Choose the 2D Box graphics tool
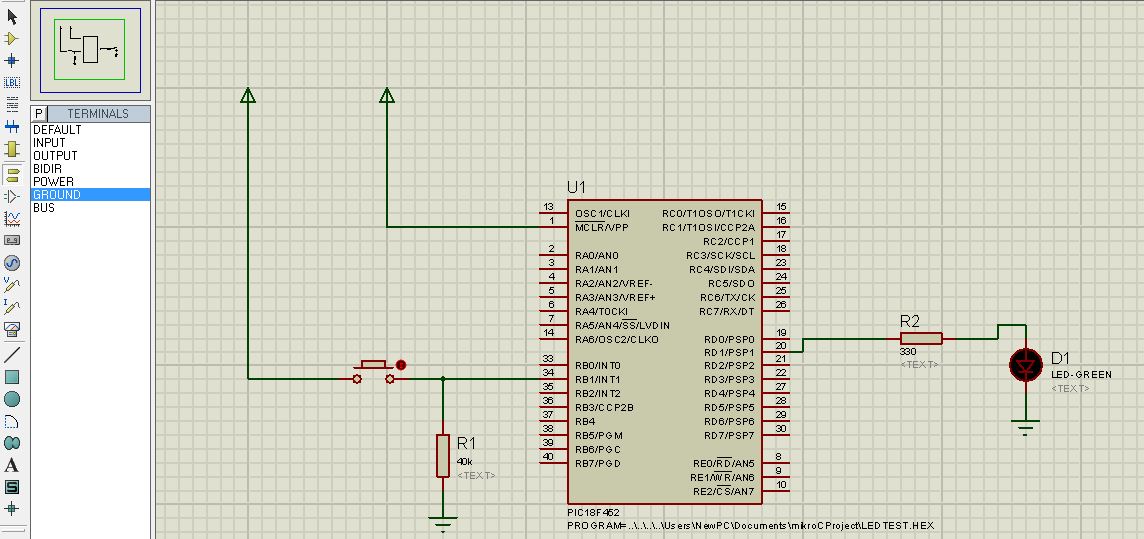 click(x=12, y=377)
